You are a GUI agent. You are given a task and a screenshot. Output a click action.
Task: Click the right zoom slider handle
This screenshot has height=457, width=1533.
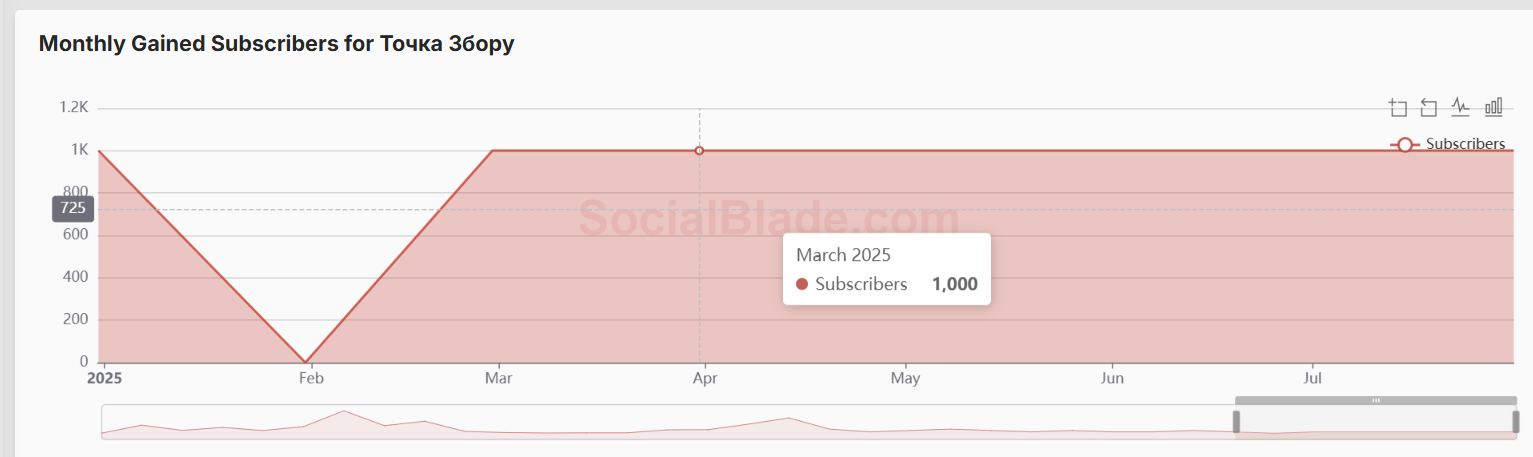1516,422
